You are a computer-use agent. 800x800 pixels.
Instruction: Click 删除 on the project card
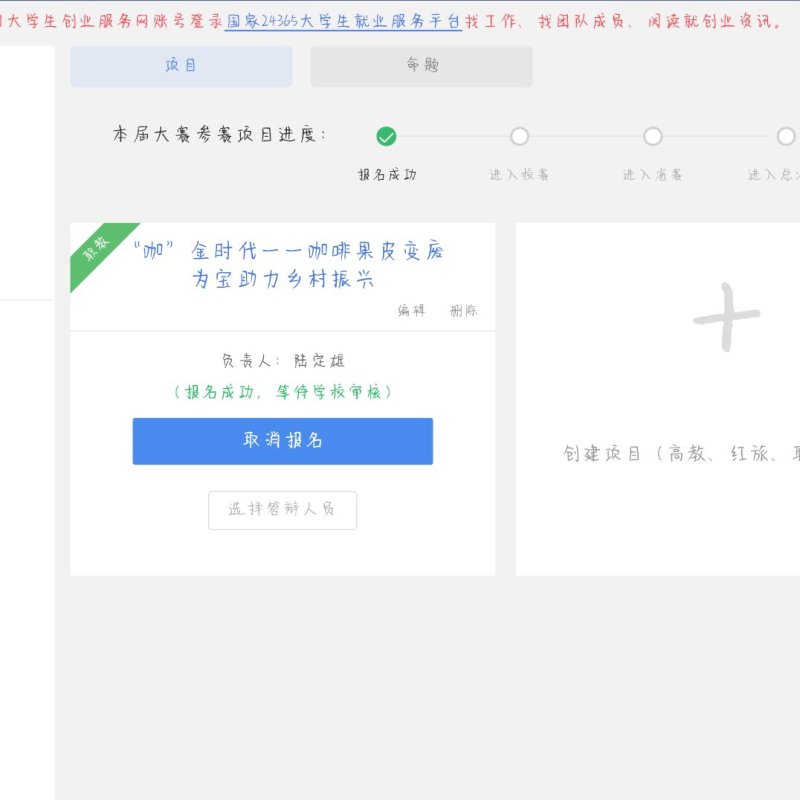[463, 310]
